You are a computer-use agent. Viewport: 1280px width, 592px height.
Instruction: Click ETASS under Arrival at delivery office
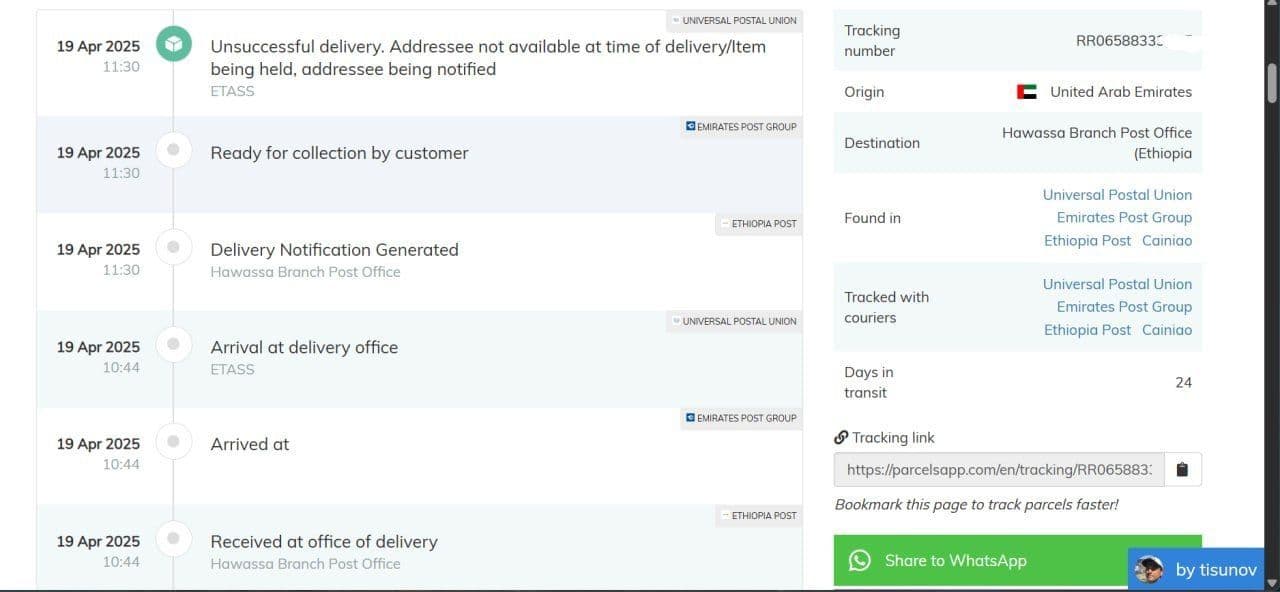click(232, 369)
